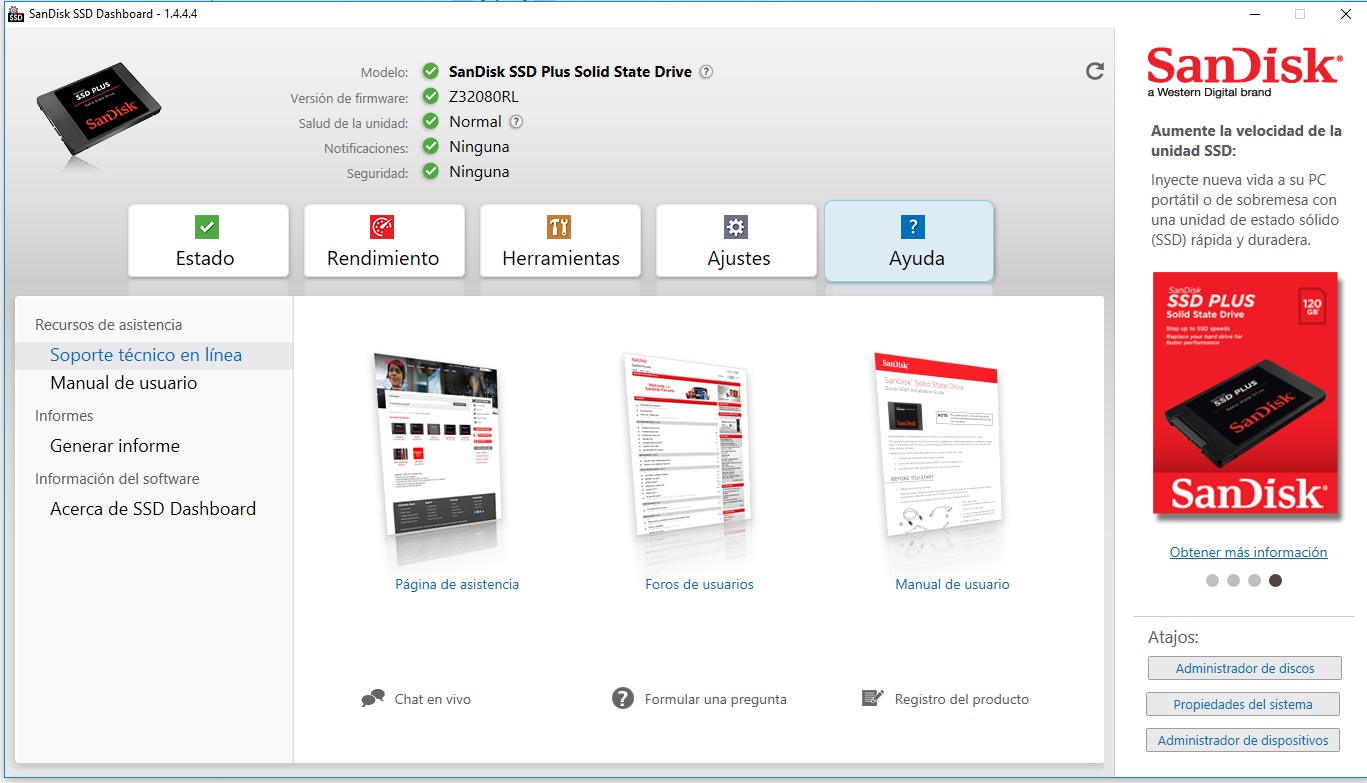Click the Recursos de asistencia heading
Viewport: 1367px width, 783px height.
tap(109, 325)
